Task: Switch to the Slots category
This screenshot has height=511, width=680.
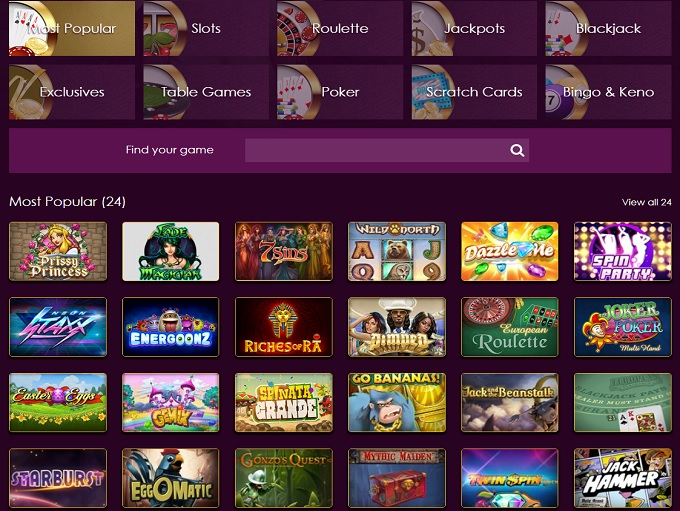Action: 205,28
